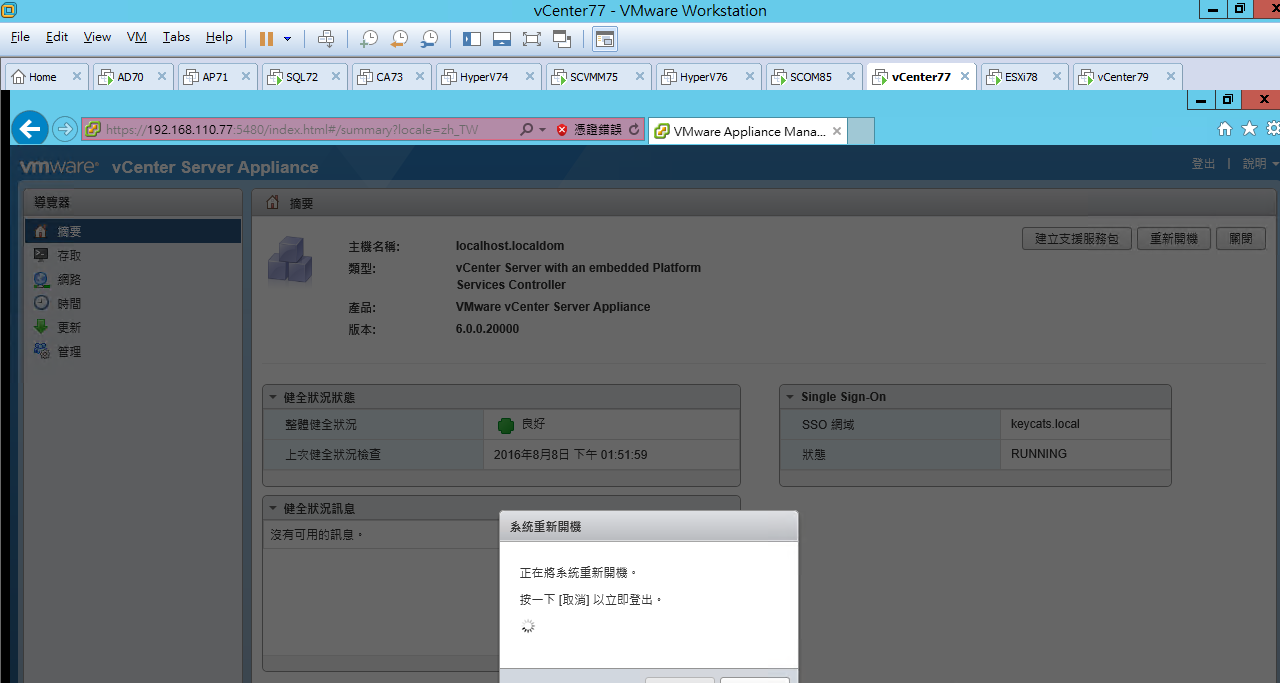Click the Send Ctrl+Alt+Del toolbar icon
This screenshot has height=683, width=1280.
pyautogui.click(x=326, y=38)
